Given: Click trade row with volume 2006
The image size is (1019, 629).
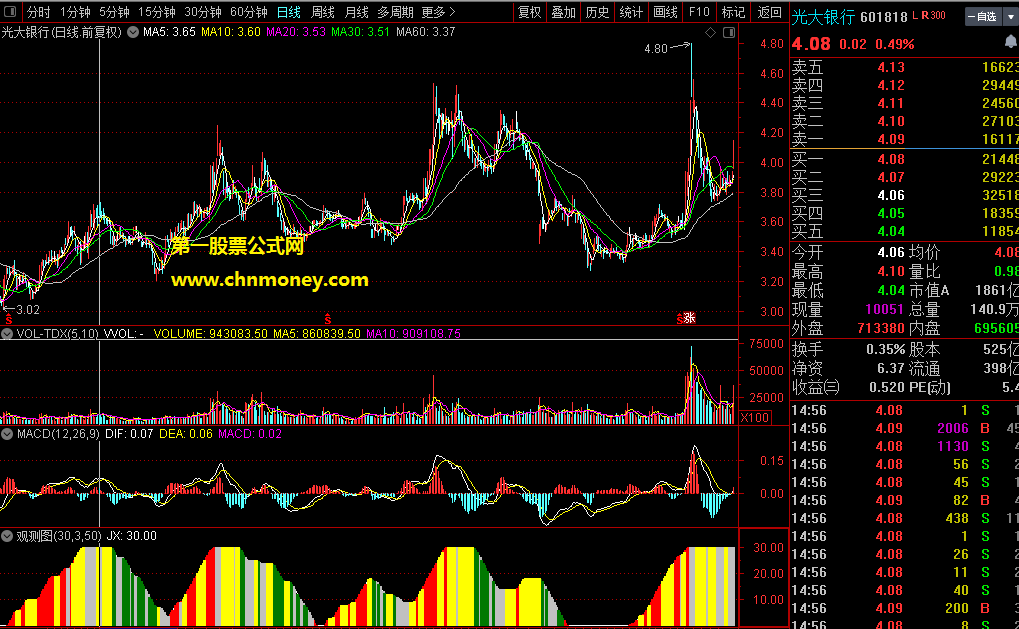Looking at the screenshot, I should click(905, 429).
